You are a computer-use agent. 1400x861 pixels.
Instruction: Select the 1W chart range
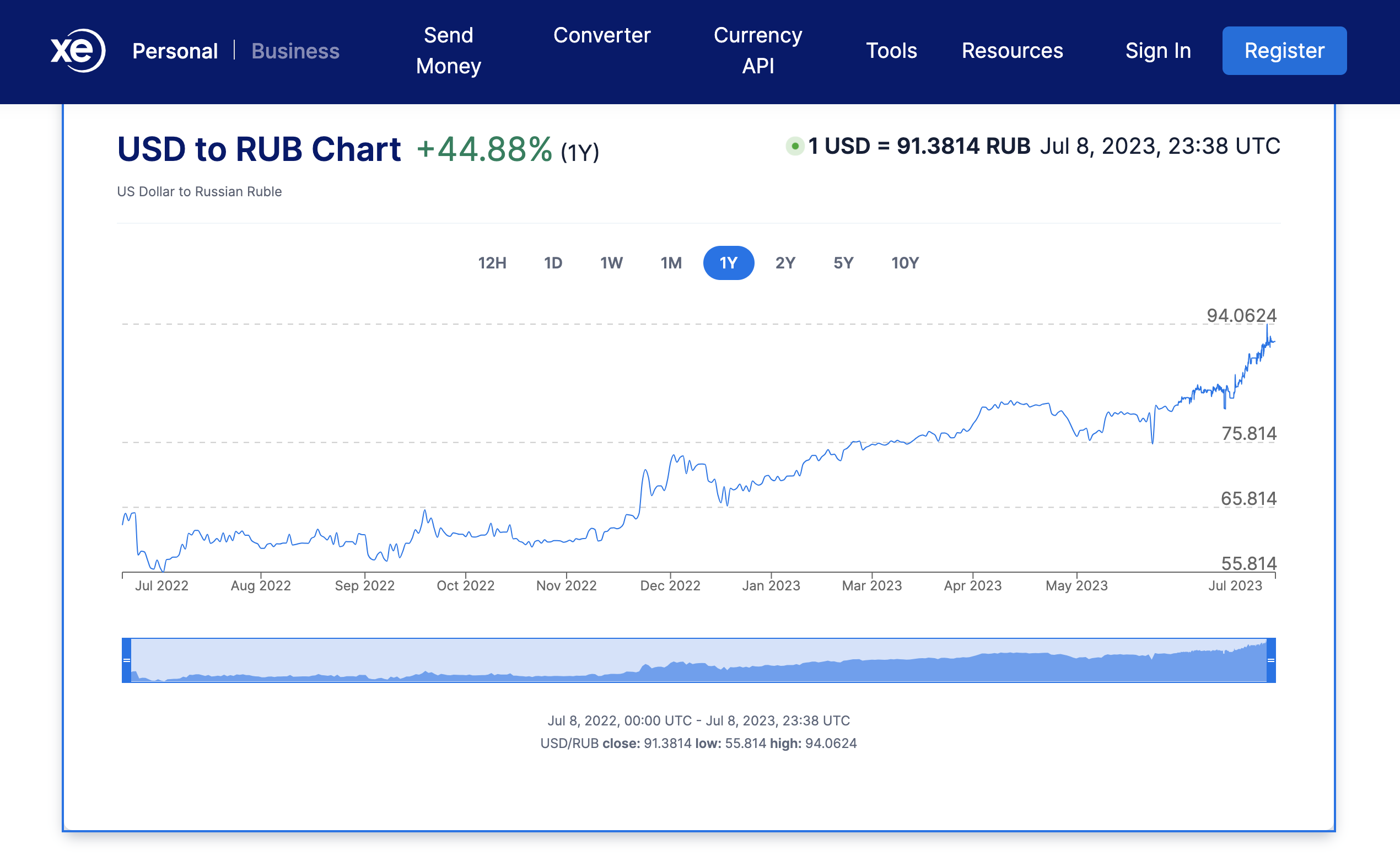[611, 263]
